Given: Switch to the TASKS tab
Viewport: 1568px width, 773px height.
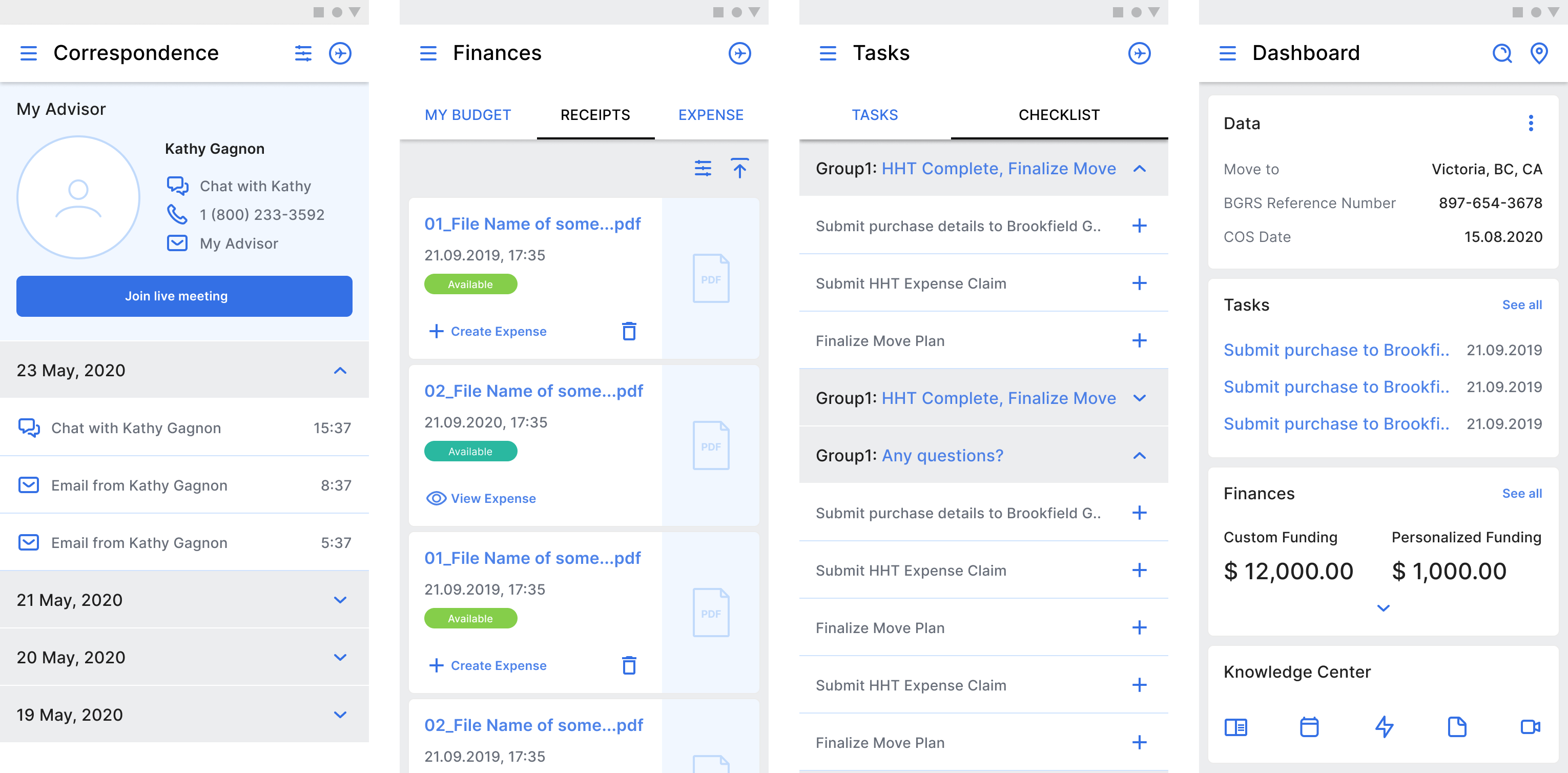Looking at the screenshot, I should (874, 115).
